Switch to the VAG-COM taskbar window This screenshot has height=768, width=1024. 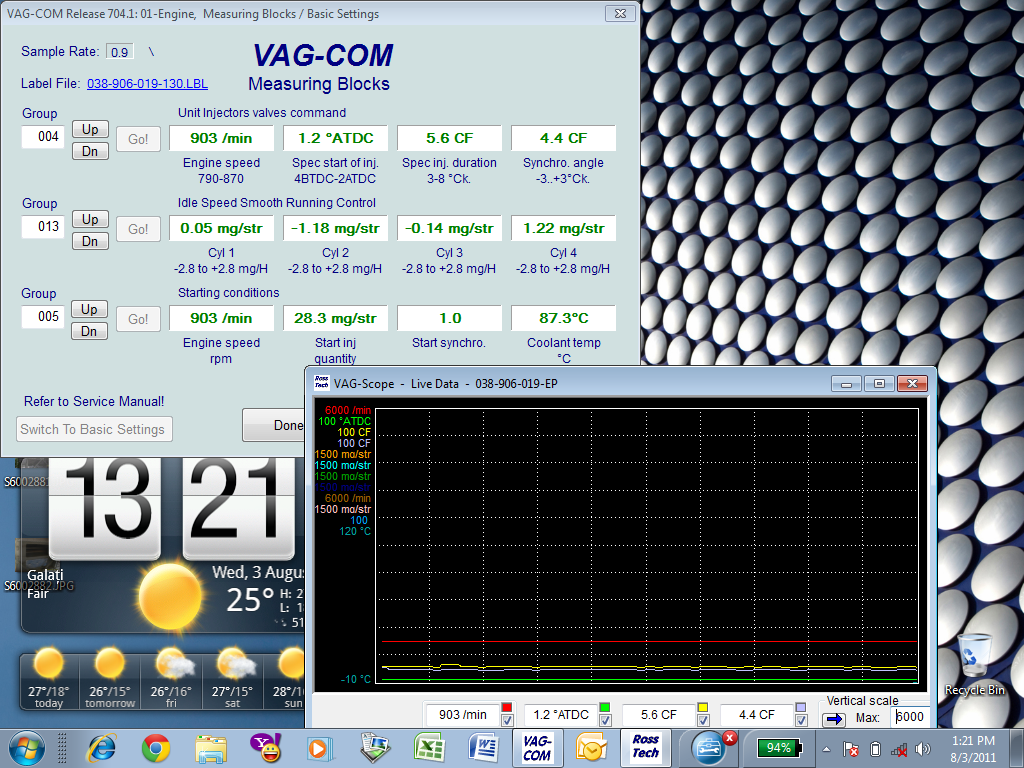click(537, 748)
